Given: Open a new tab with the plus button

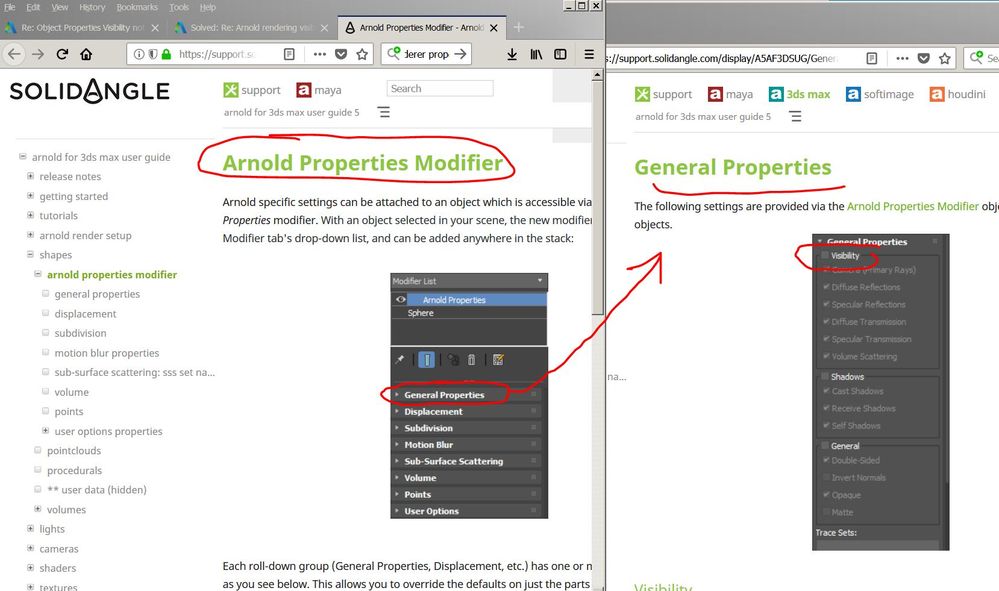Looking at the screenshot, I should pos(519,27).
